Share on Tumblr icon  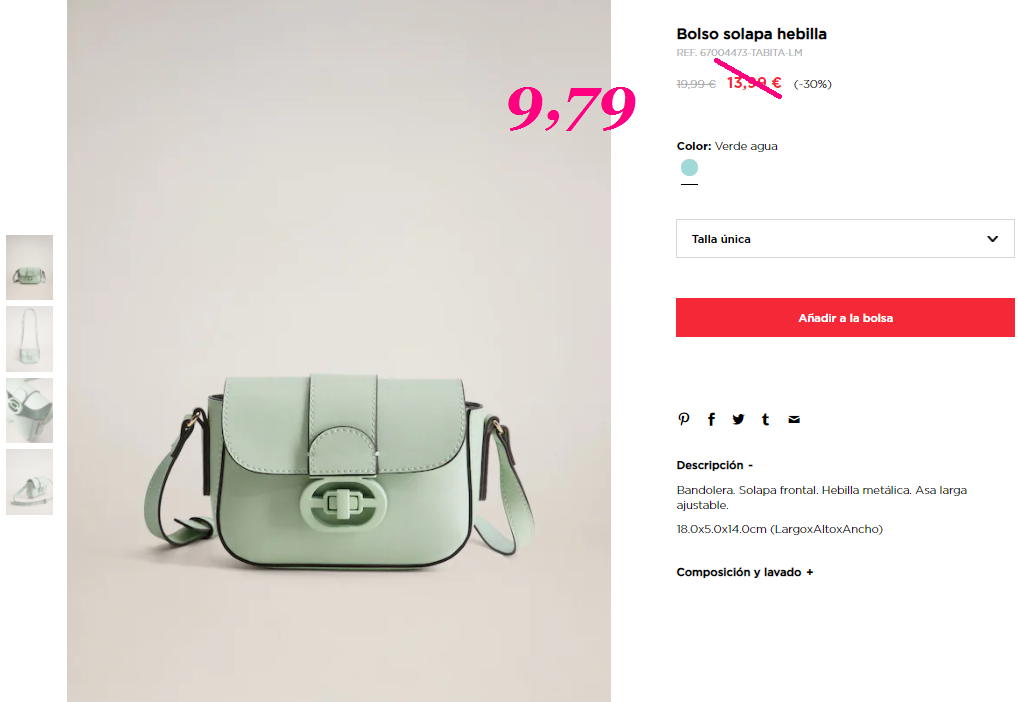pyautogui.click(x=765, y=420)
